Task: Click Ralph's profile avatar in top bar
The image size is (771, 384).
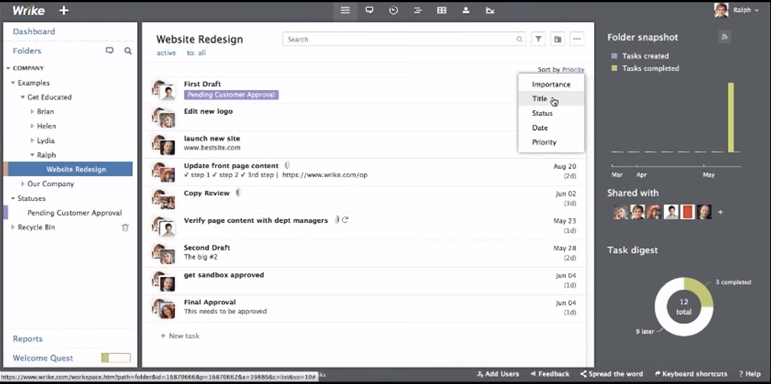Action: (x=721, y=10)
